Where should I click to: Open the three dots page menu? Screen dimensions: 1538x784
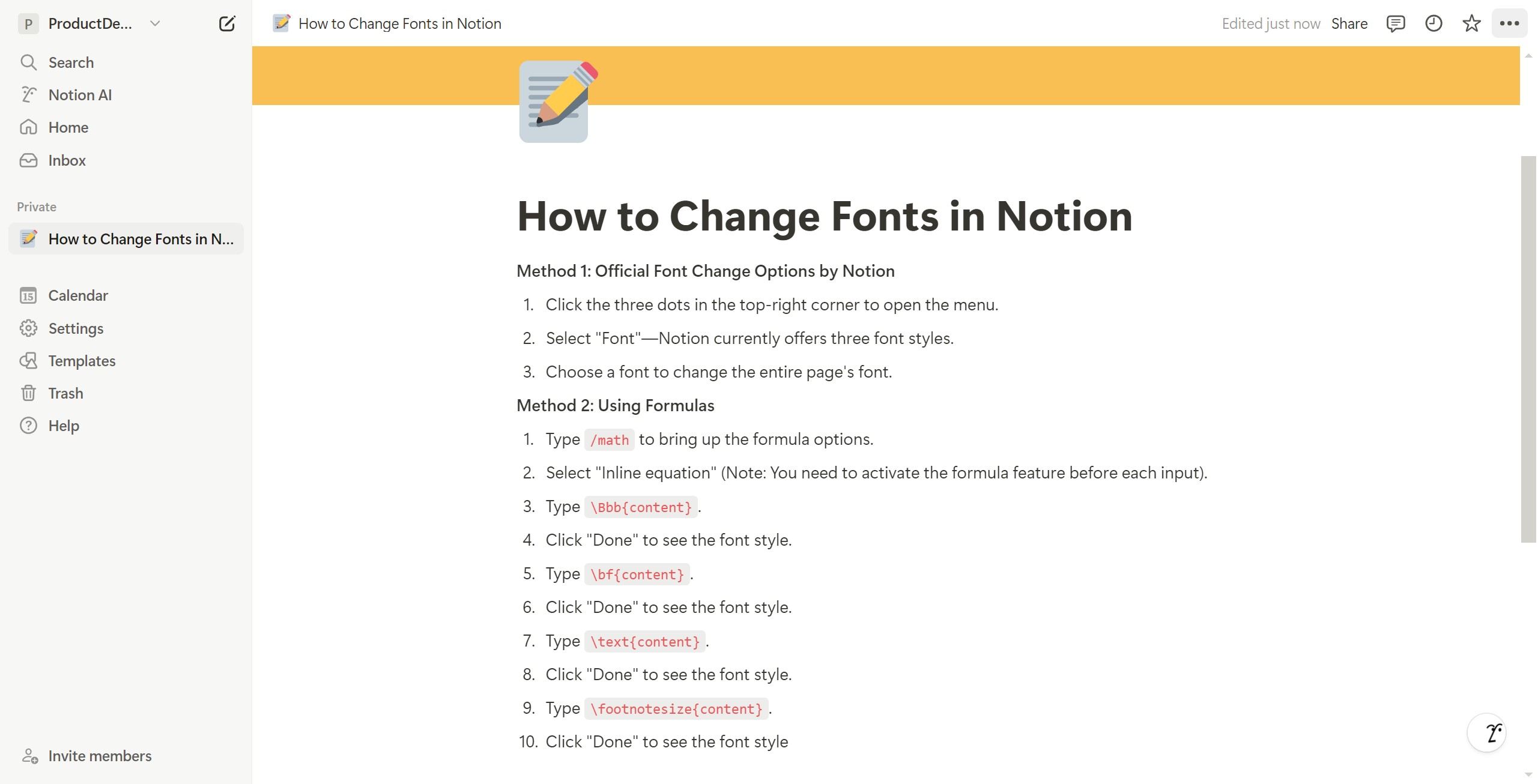(x=1509, y=23)
